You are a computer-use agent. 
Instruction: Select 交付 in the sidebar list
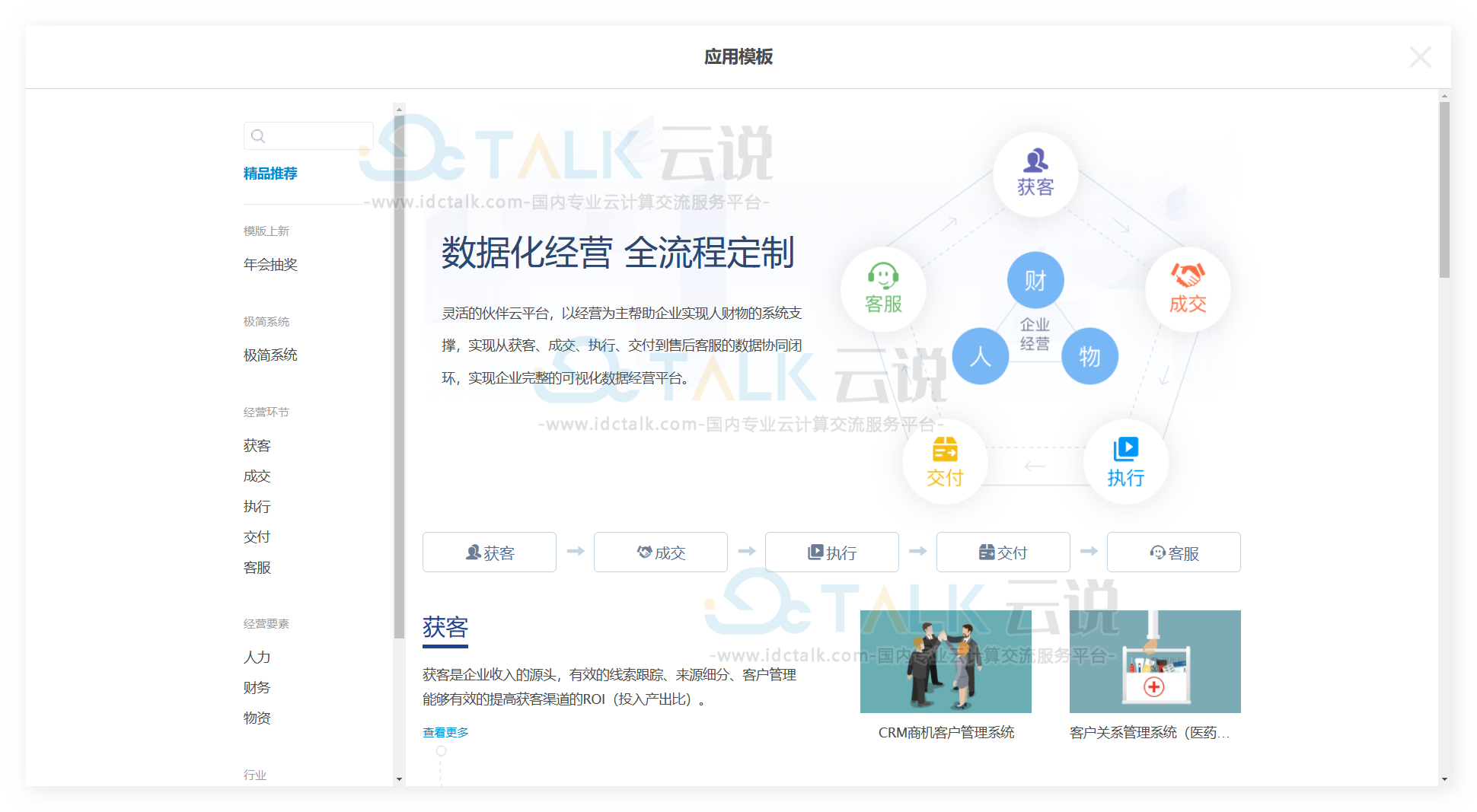coord(257,537)
